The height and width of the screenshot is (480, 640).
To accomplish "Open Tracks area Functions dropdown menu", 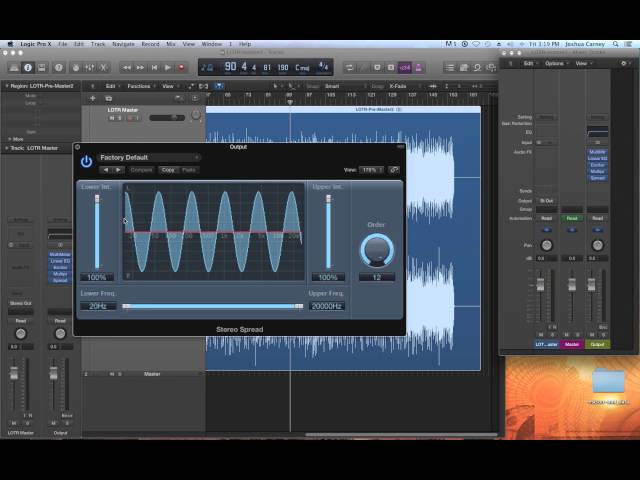I will [x=141, y=86].
